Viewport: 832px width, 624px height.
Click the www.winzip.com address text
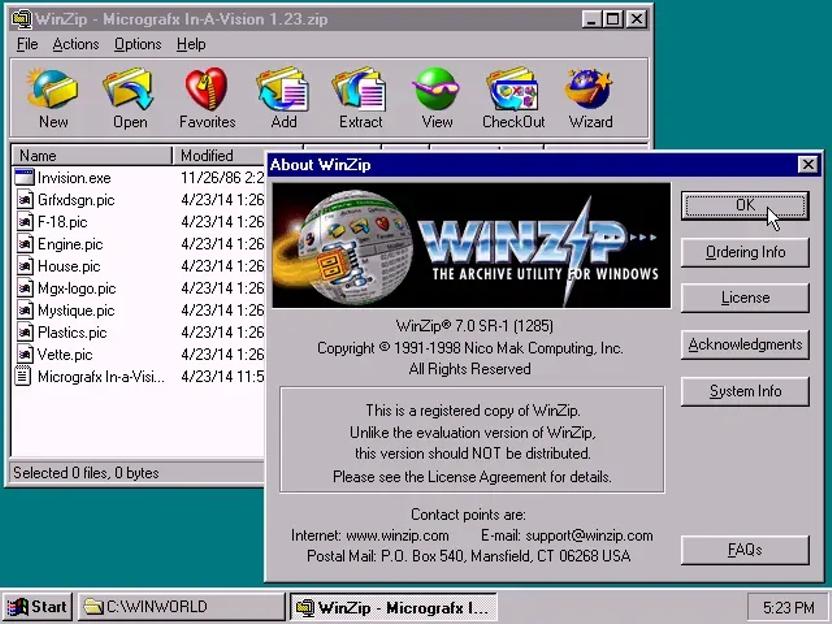[x=397, y=535]
